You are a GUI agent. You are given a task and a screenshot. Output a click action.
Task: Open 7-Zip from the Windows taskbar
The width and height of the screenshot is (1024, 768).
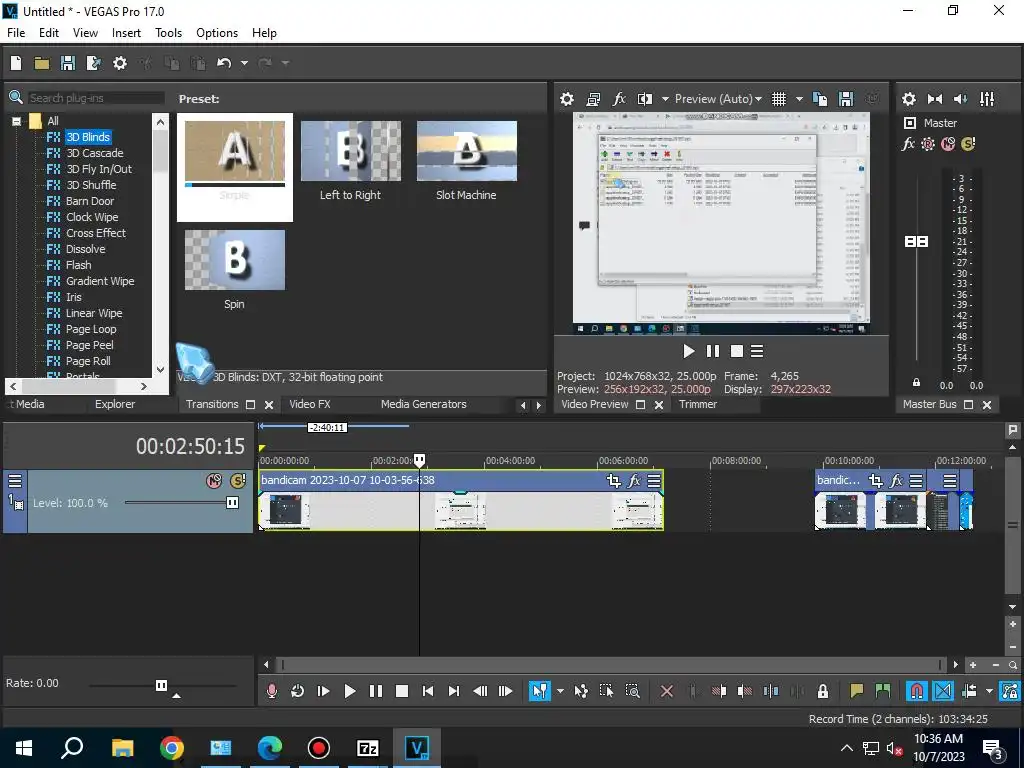point(368,748)
